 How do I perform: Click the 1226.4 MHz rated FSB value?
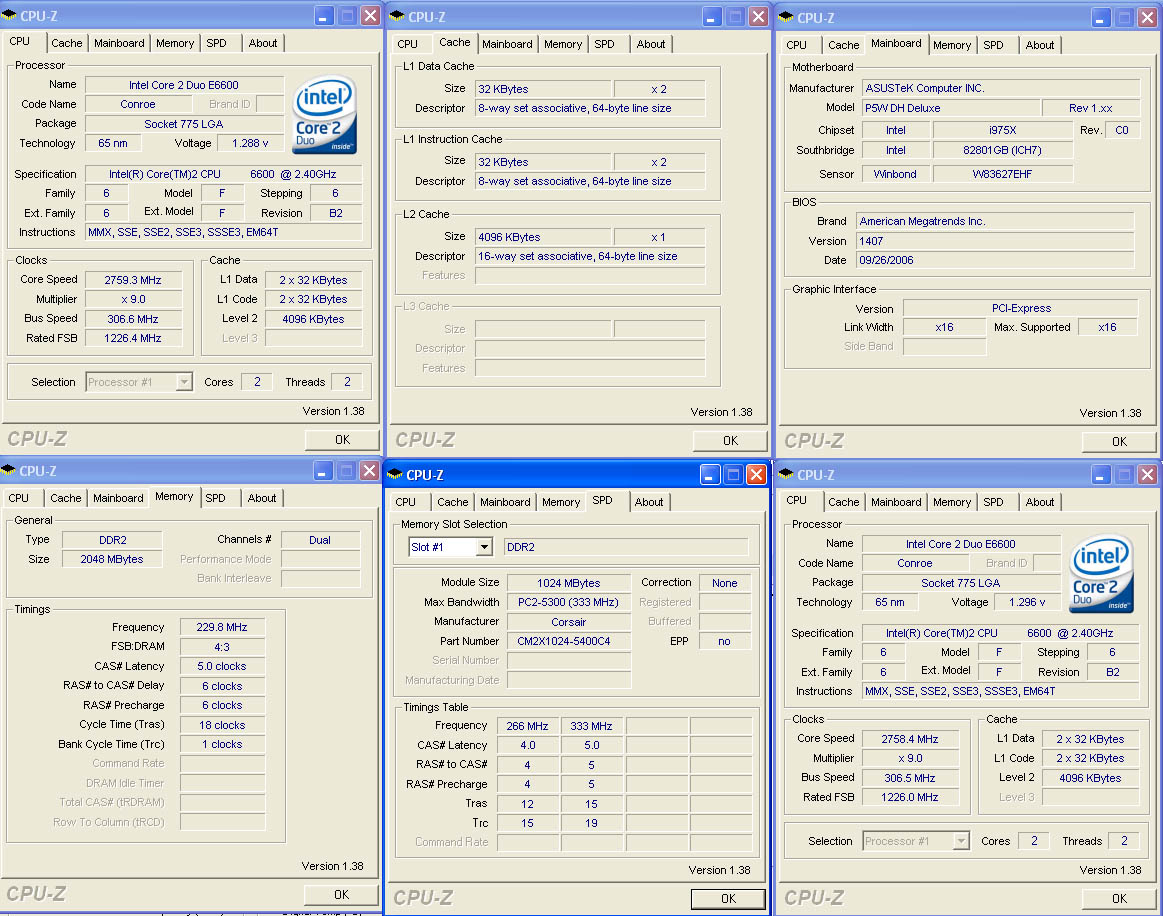[x=133, y=338]
